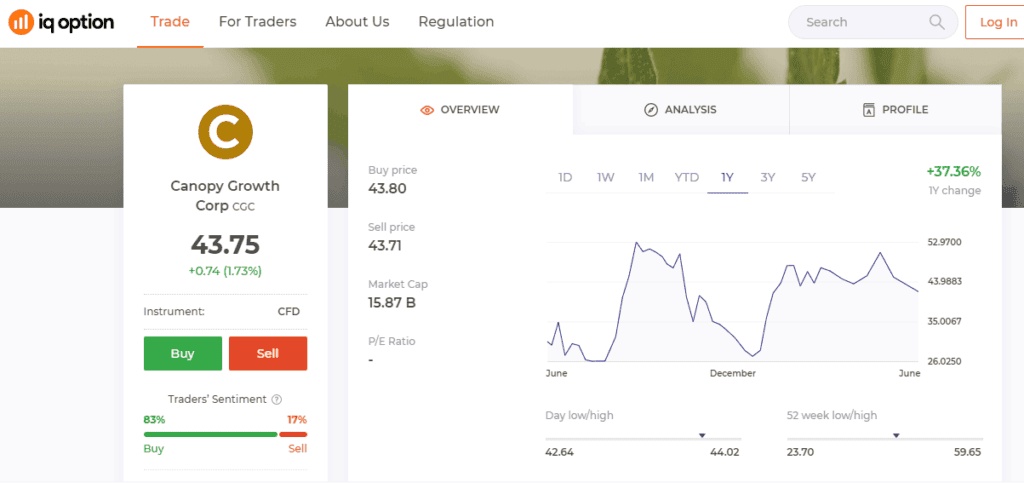Image resolution: width=1024 pixels, height=483 pixels.
Task: Select the 1D chart range
Action: tap(566, 178)
